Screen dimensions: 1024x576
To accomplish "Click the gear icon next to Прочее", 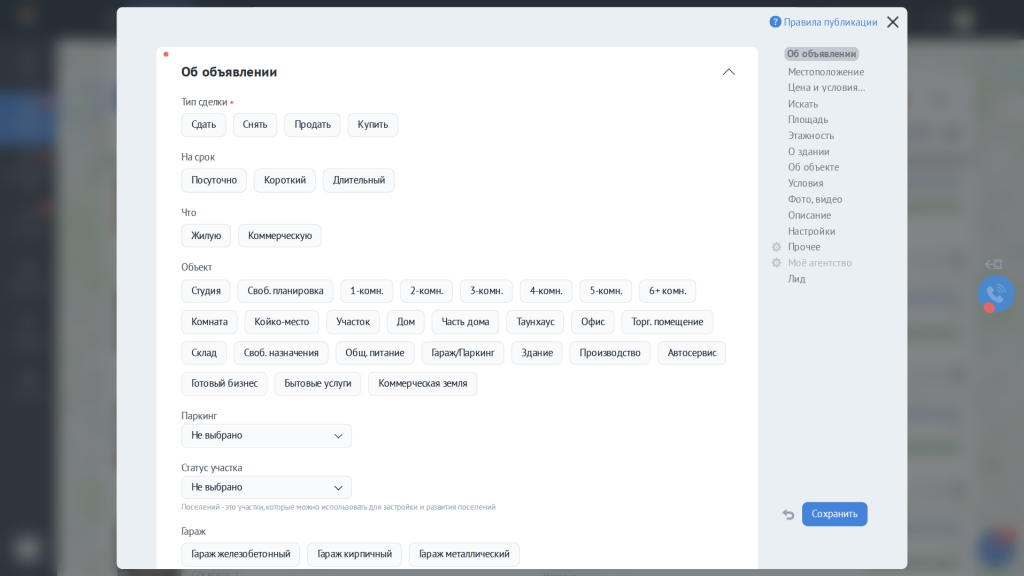I will click(776, 246).
